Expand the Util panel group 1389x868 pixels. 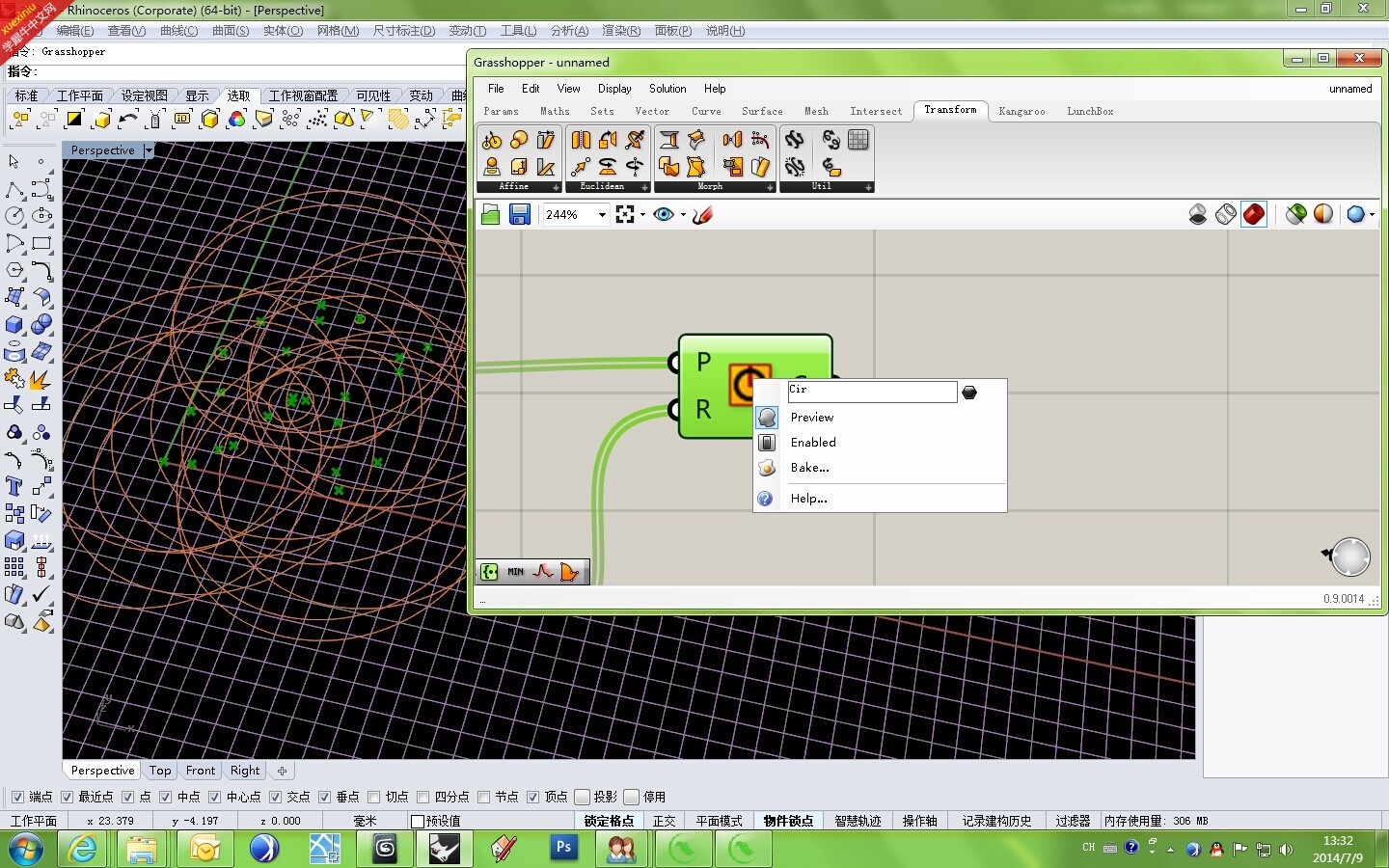[868, 187]
